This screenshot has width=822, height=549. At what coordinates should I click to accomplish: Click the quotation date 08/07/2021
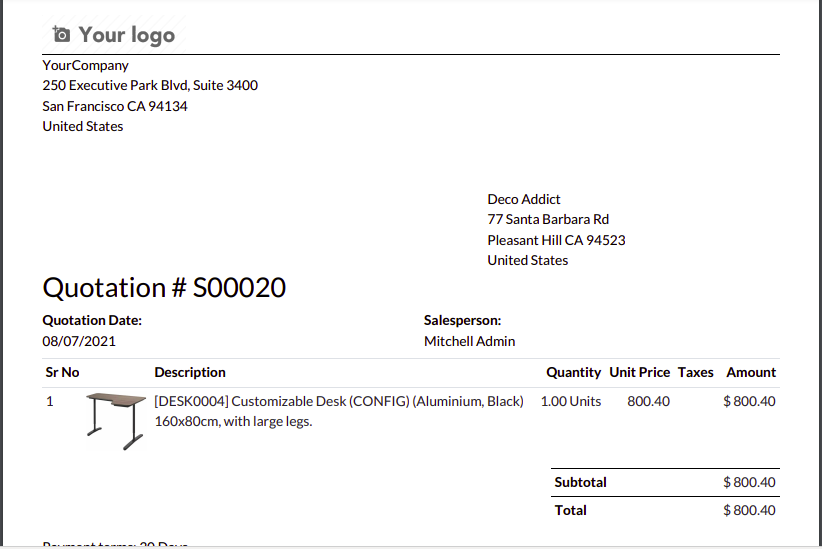tap(79, 341)
